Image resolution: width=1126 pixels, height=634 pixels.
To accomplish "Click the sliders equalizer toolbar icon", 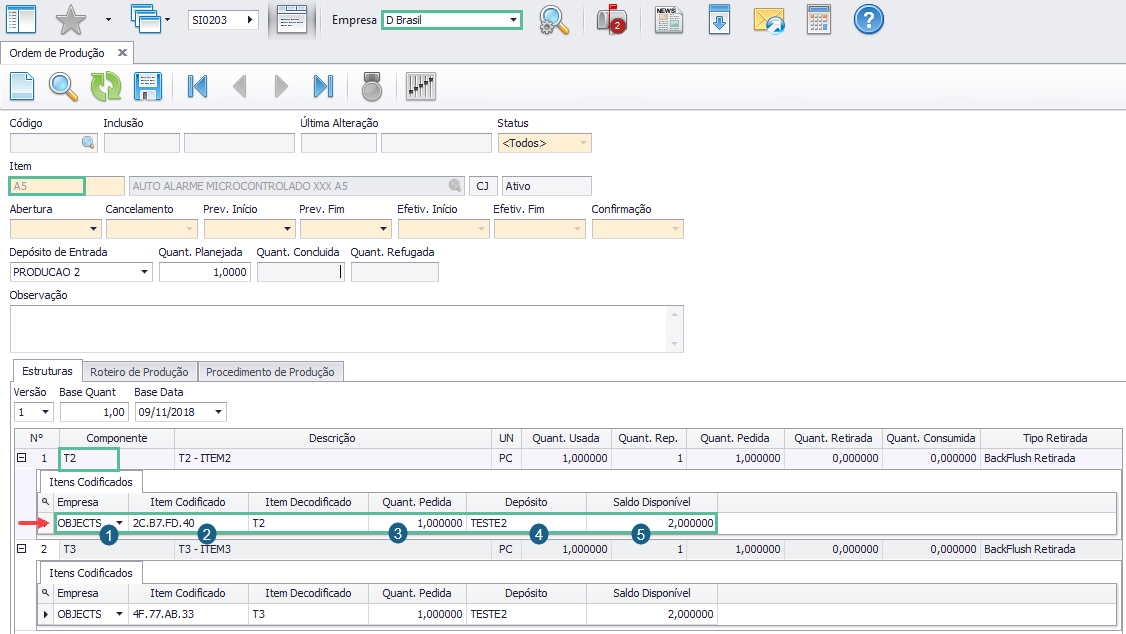I will pyautogui.click(x=421, y=86).
